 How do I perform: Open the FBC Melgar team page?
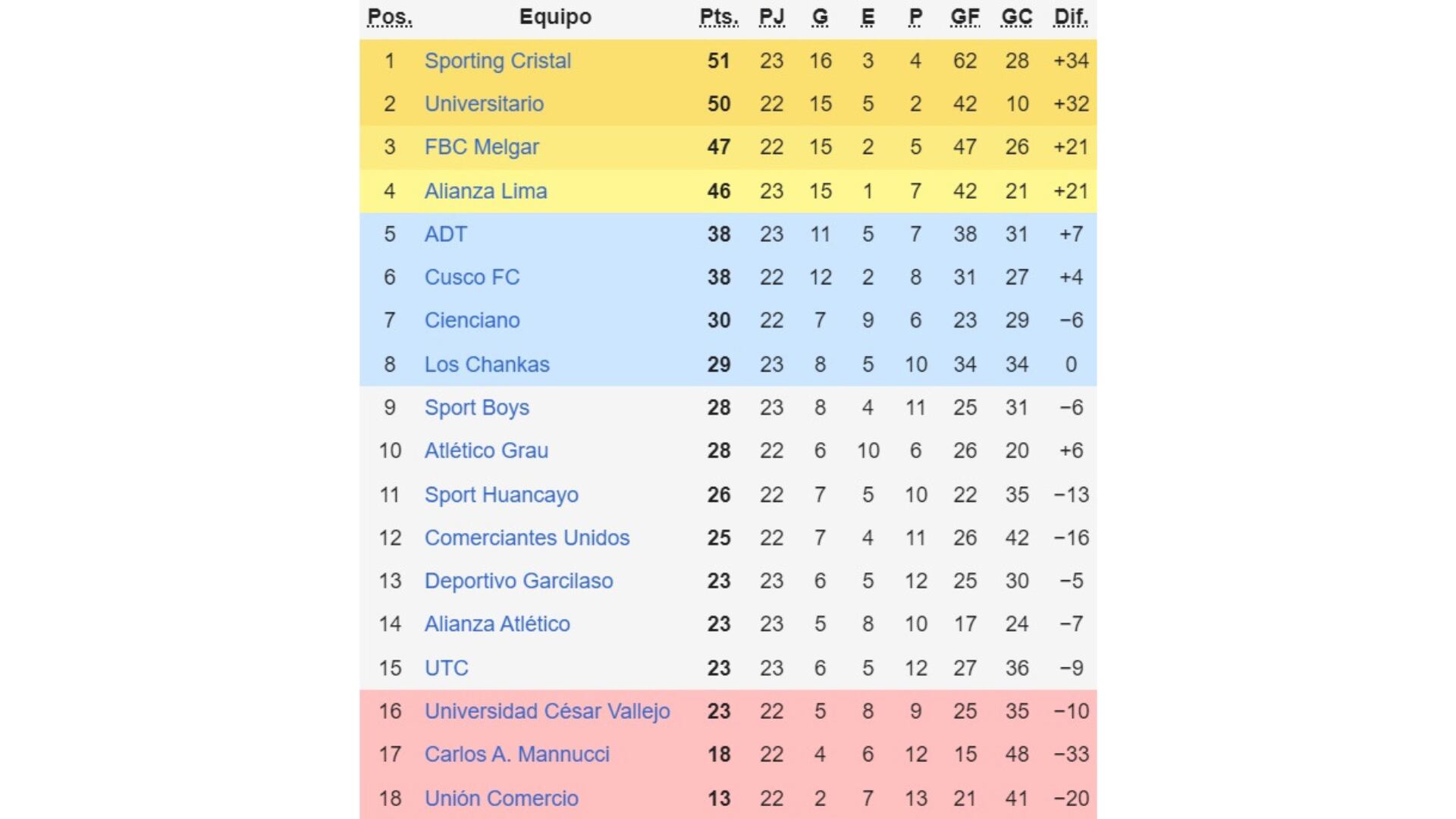482,147
